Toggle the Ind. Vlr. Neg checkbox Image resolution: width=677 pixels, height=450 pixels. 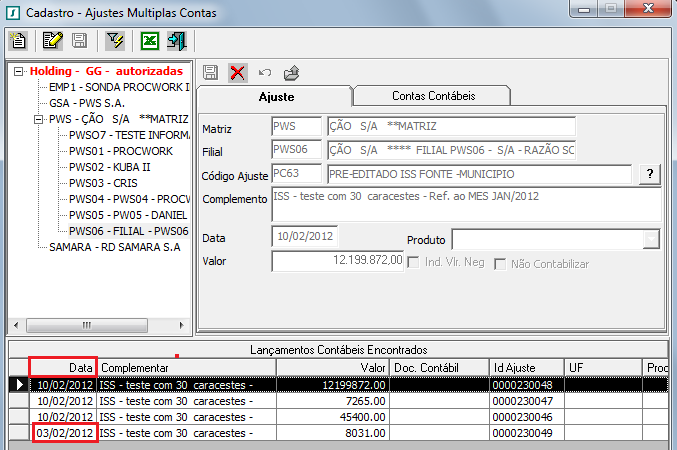click(413, 263)
